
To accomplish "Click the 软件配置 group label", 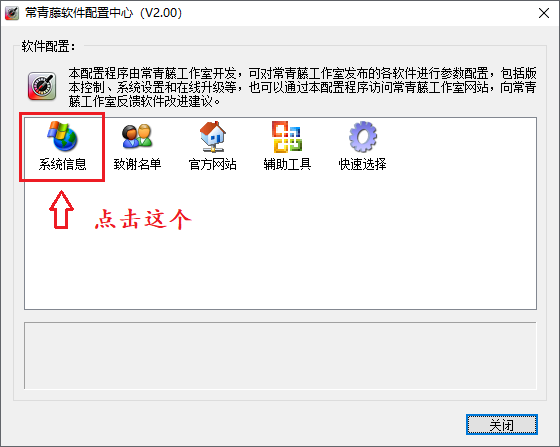I will point(49,46).
